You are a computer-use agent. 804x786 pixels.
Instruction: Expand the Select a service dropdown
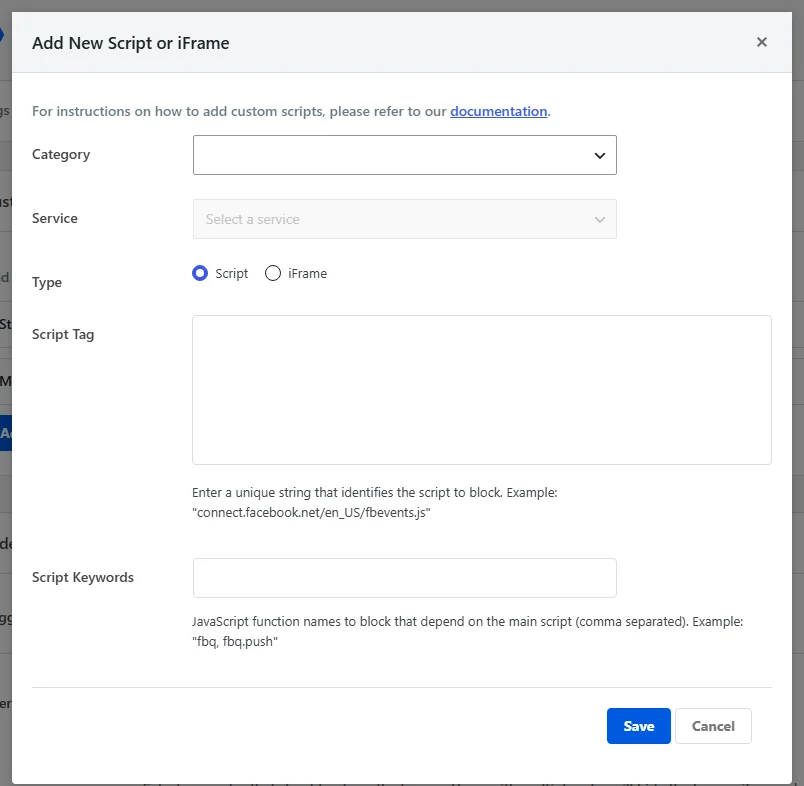tap(405, 219)
